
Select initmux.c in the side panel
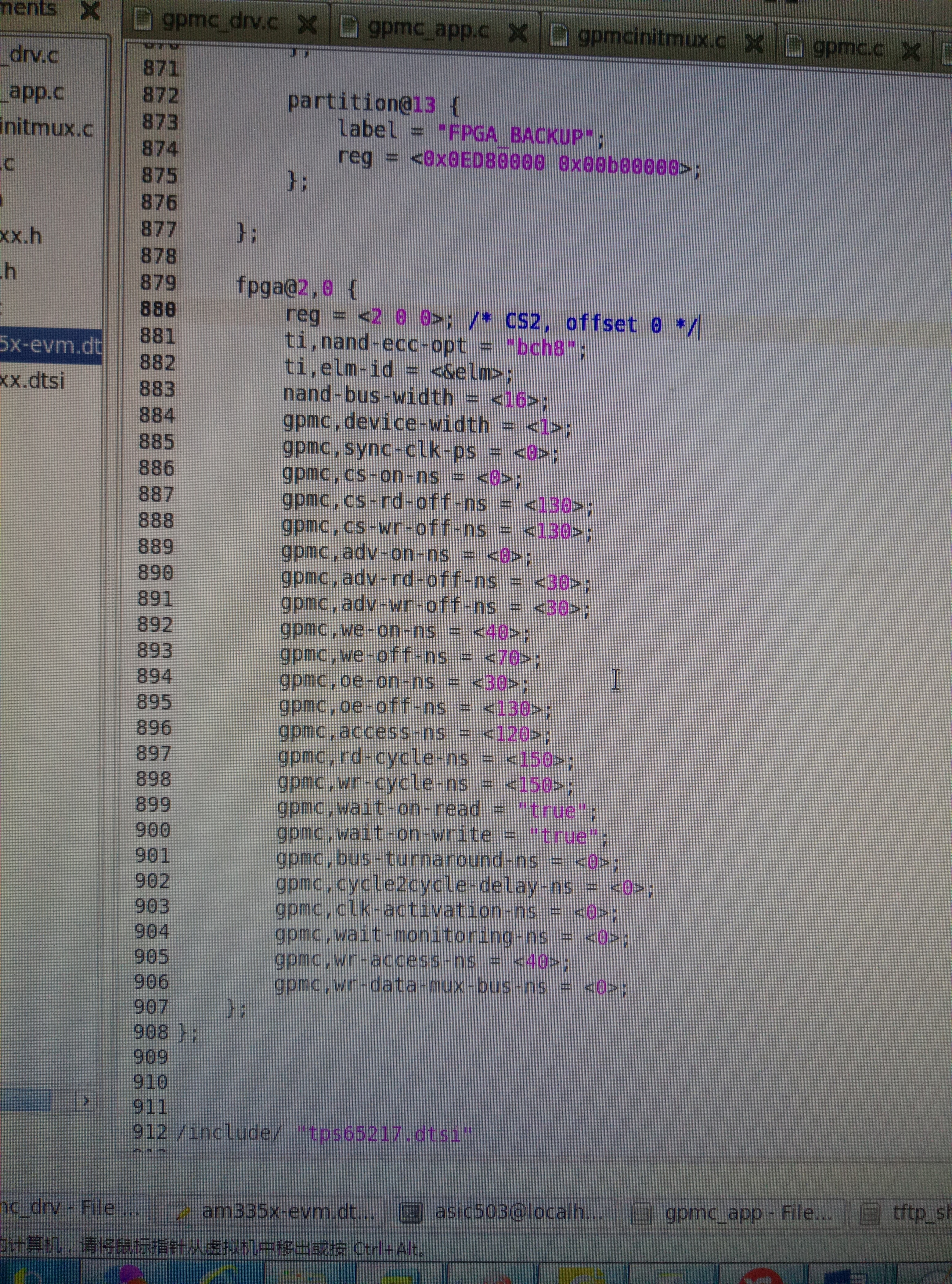coord(46,127)
